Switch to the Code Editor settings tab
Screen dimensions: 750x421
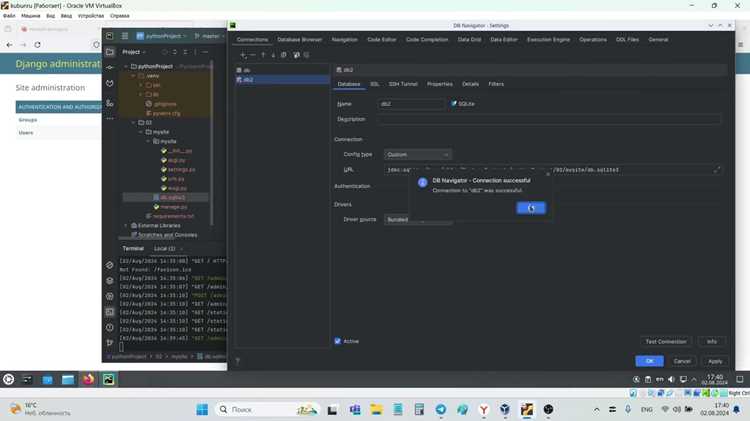pos(381,40)
